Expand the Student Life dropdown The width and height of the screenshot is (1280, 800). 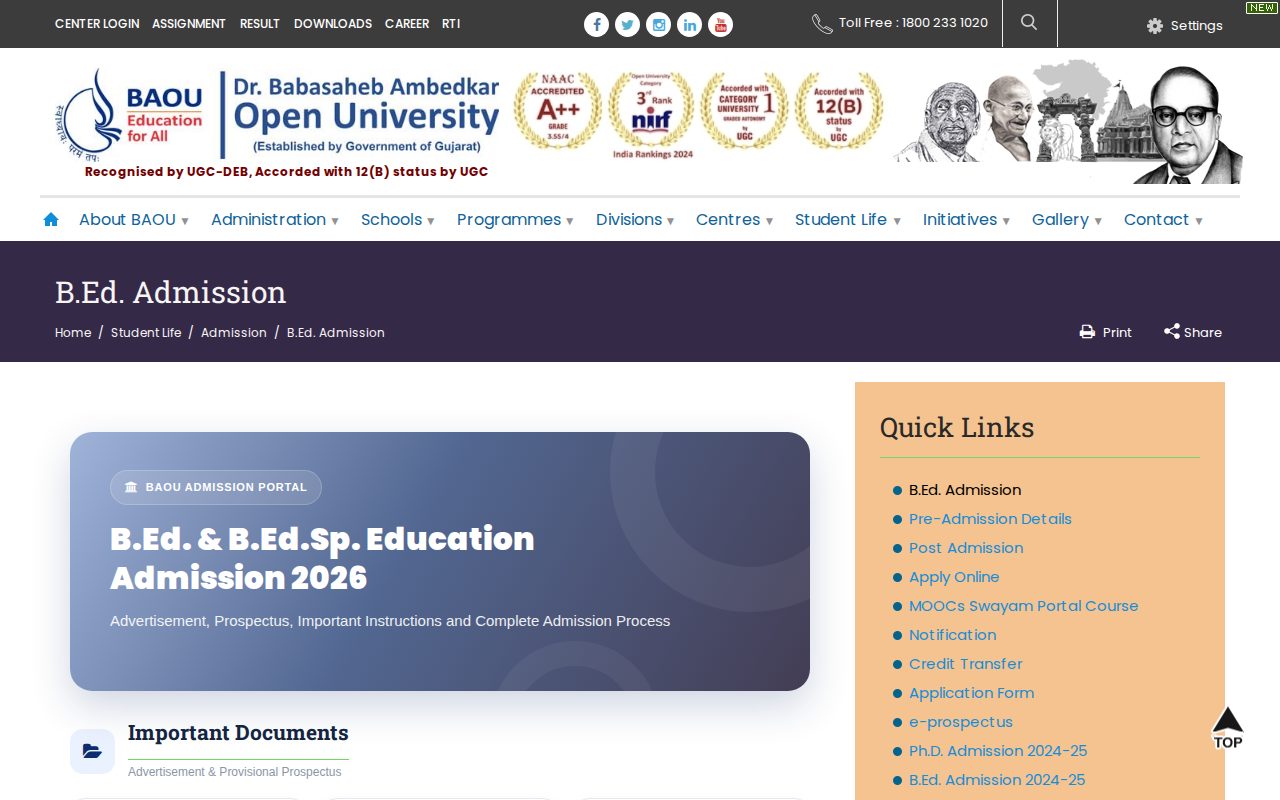click(848, 220)
